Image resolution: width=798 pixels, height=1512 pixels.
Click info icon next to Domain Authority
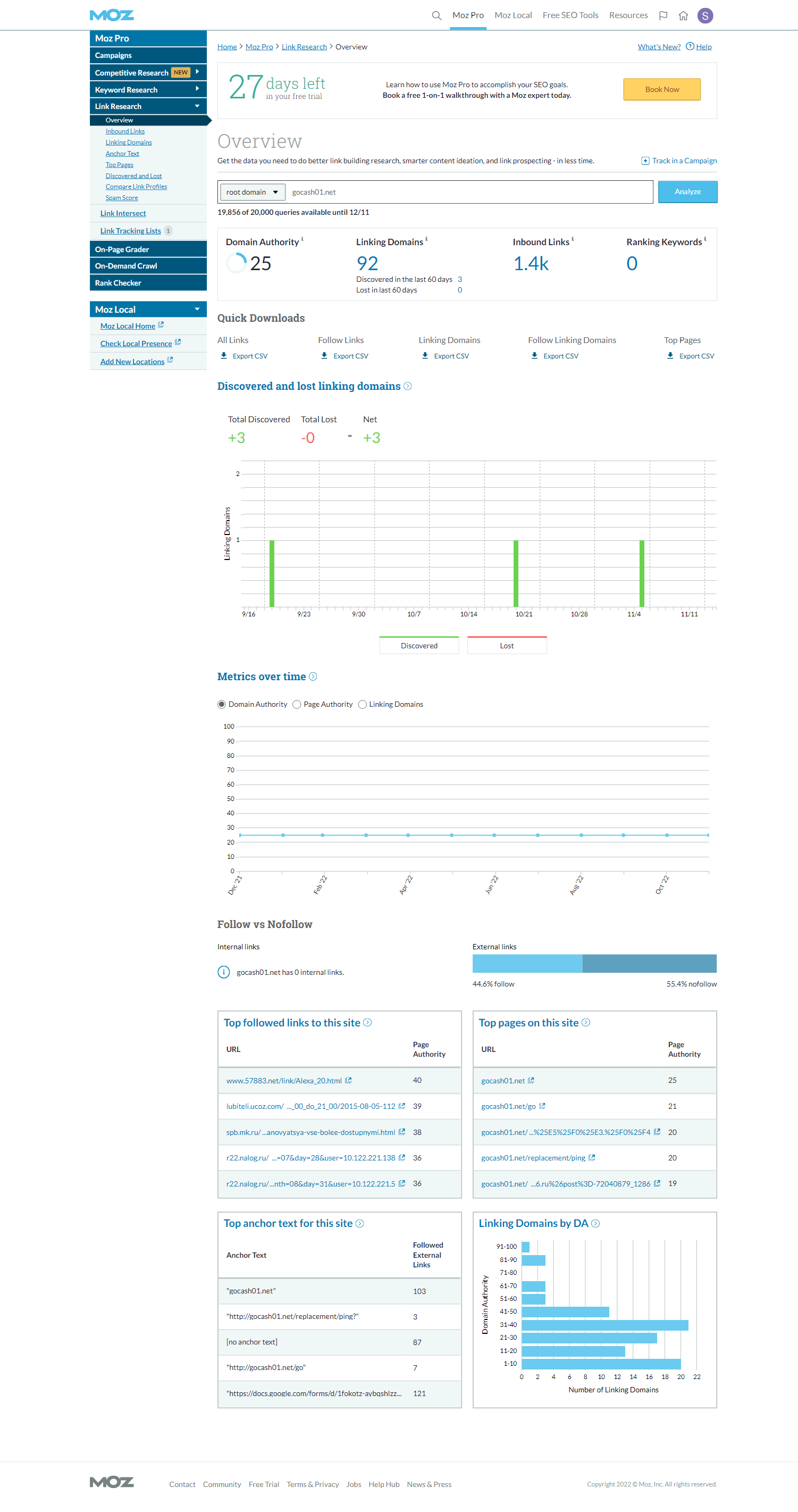(x=302, y=239)
